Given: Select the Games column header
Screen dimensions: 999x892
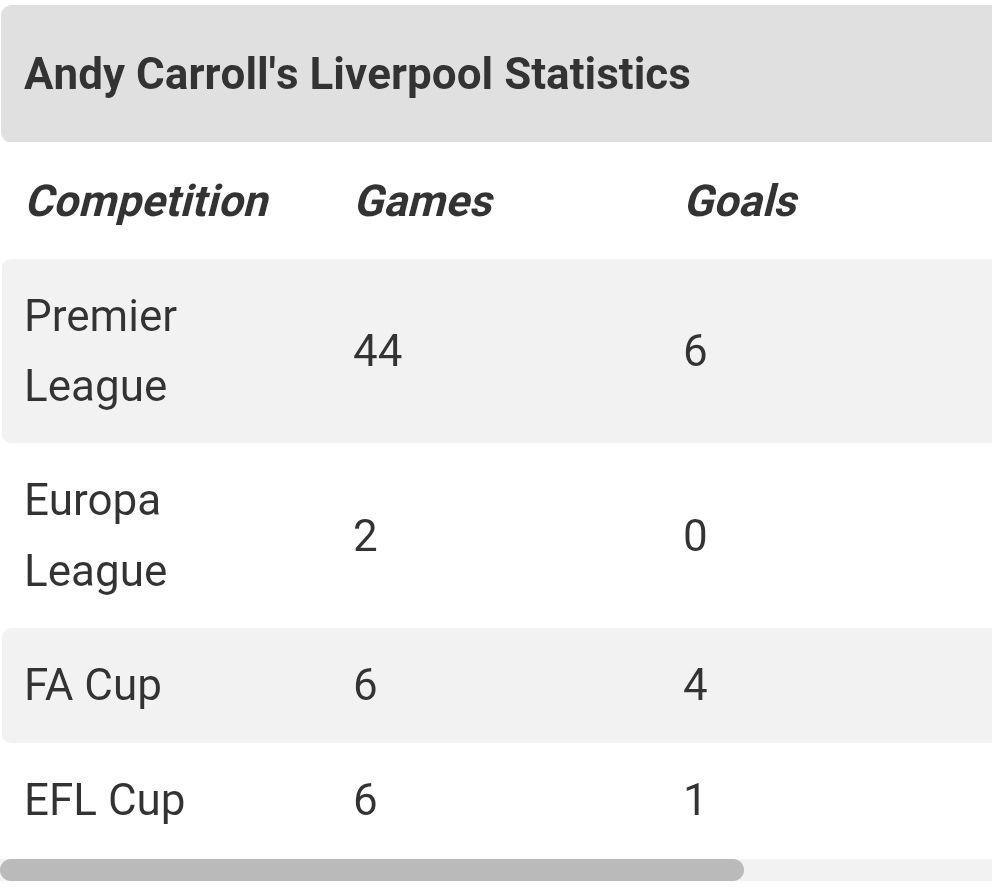Looking at the screenshot, I should (x=424, y=201).
